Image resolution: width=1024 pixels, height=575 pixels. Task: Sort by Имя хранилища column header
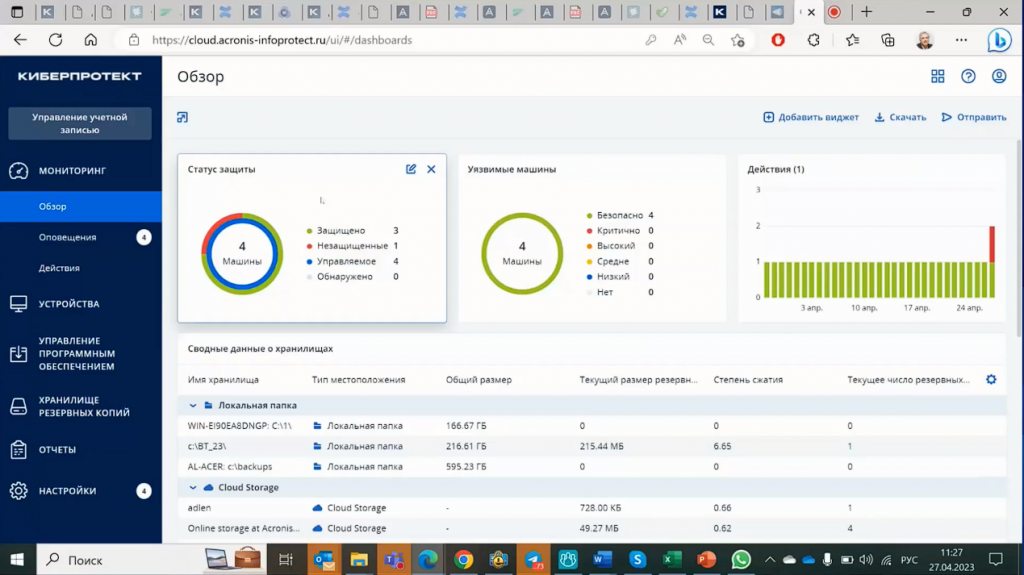click(x=223, y=380)
